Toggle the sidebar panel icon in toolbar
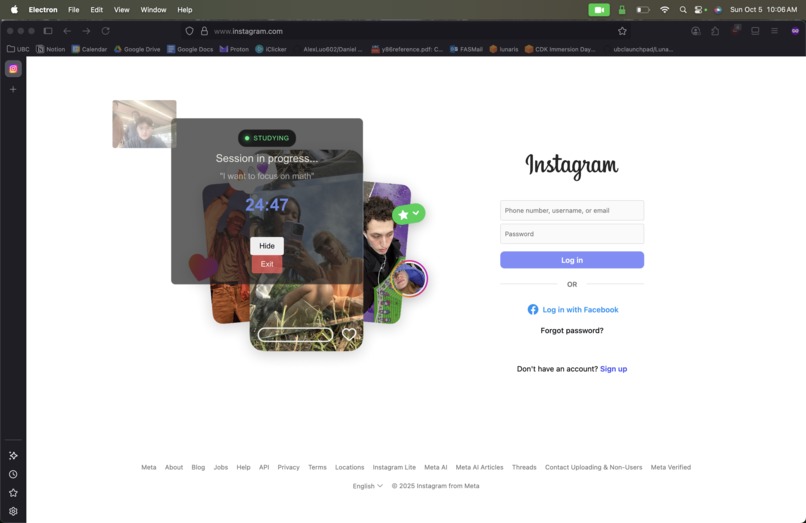Screen dimensions: 806x523 coord(48,31)
